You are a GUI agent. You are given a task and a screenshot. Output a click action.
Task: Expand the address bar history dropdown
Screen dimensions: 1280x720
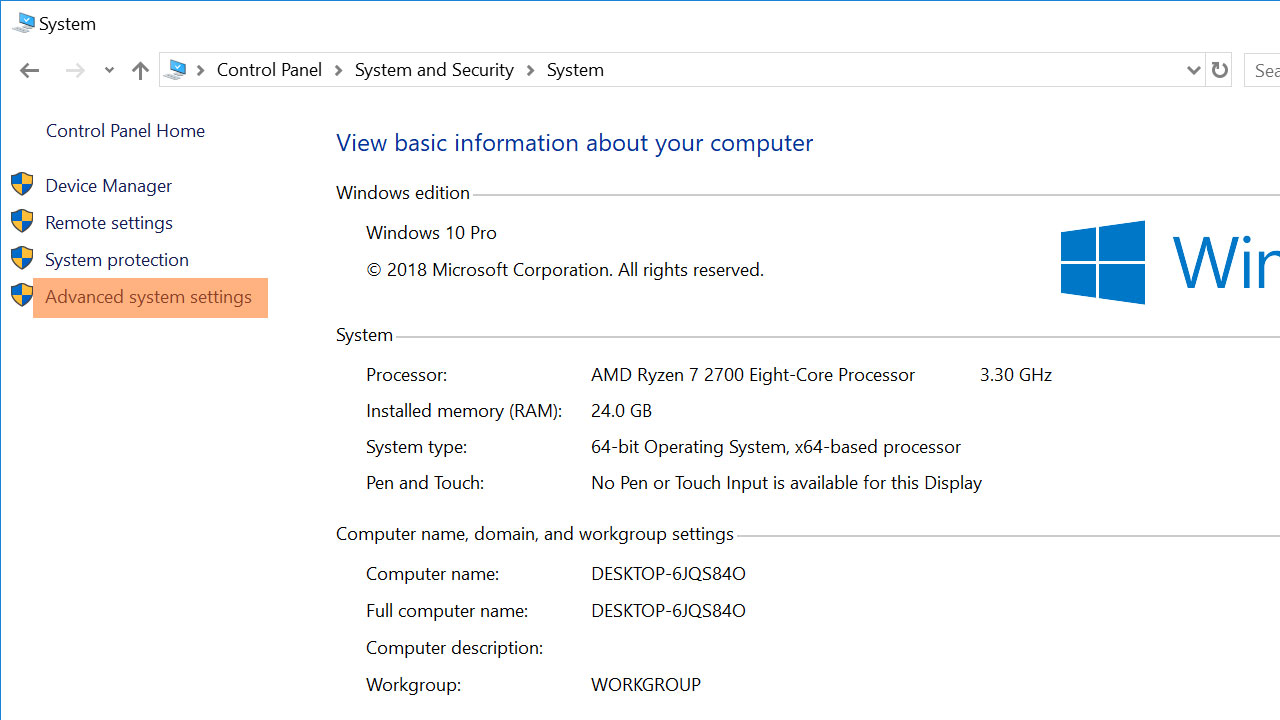(1193, 70)
